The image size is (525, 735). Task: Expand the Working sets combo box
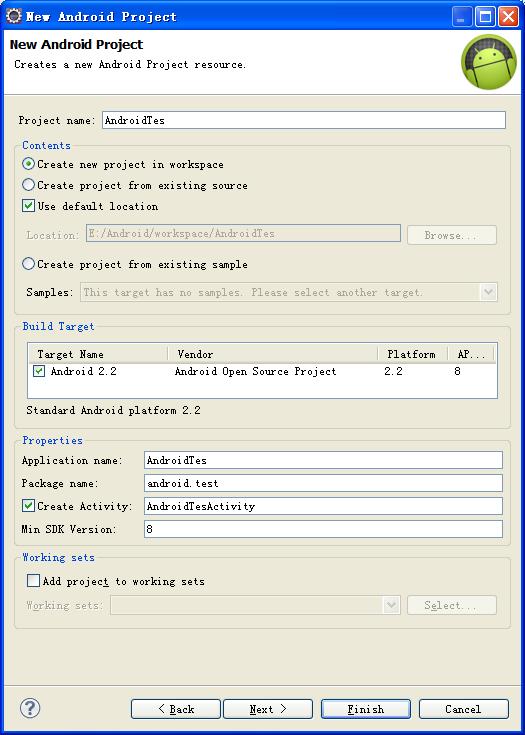[x=391, y=605]
